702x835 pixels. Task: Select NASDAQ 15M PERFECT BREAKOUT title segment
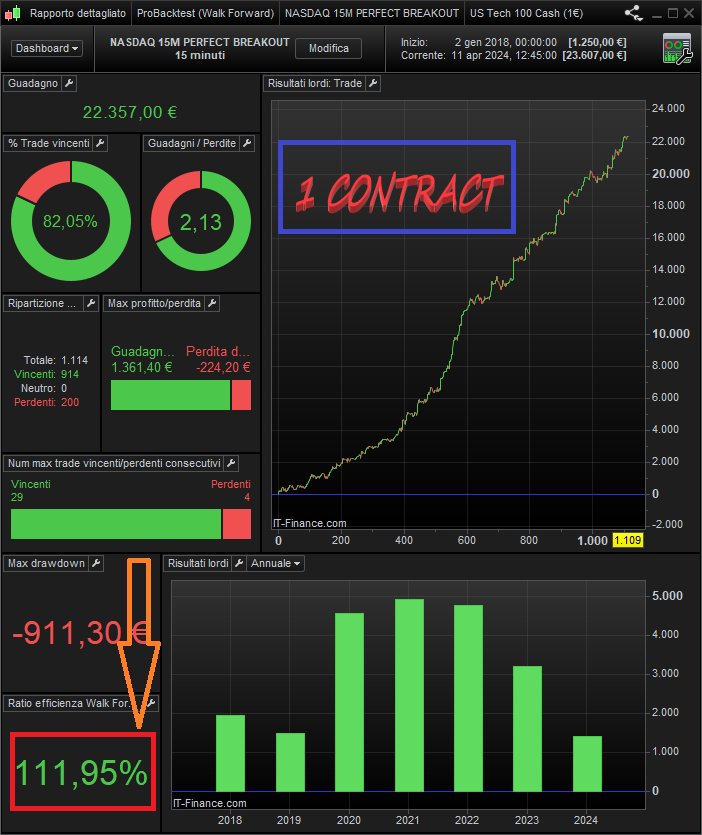[372, 13]
